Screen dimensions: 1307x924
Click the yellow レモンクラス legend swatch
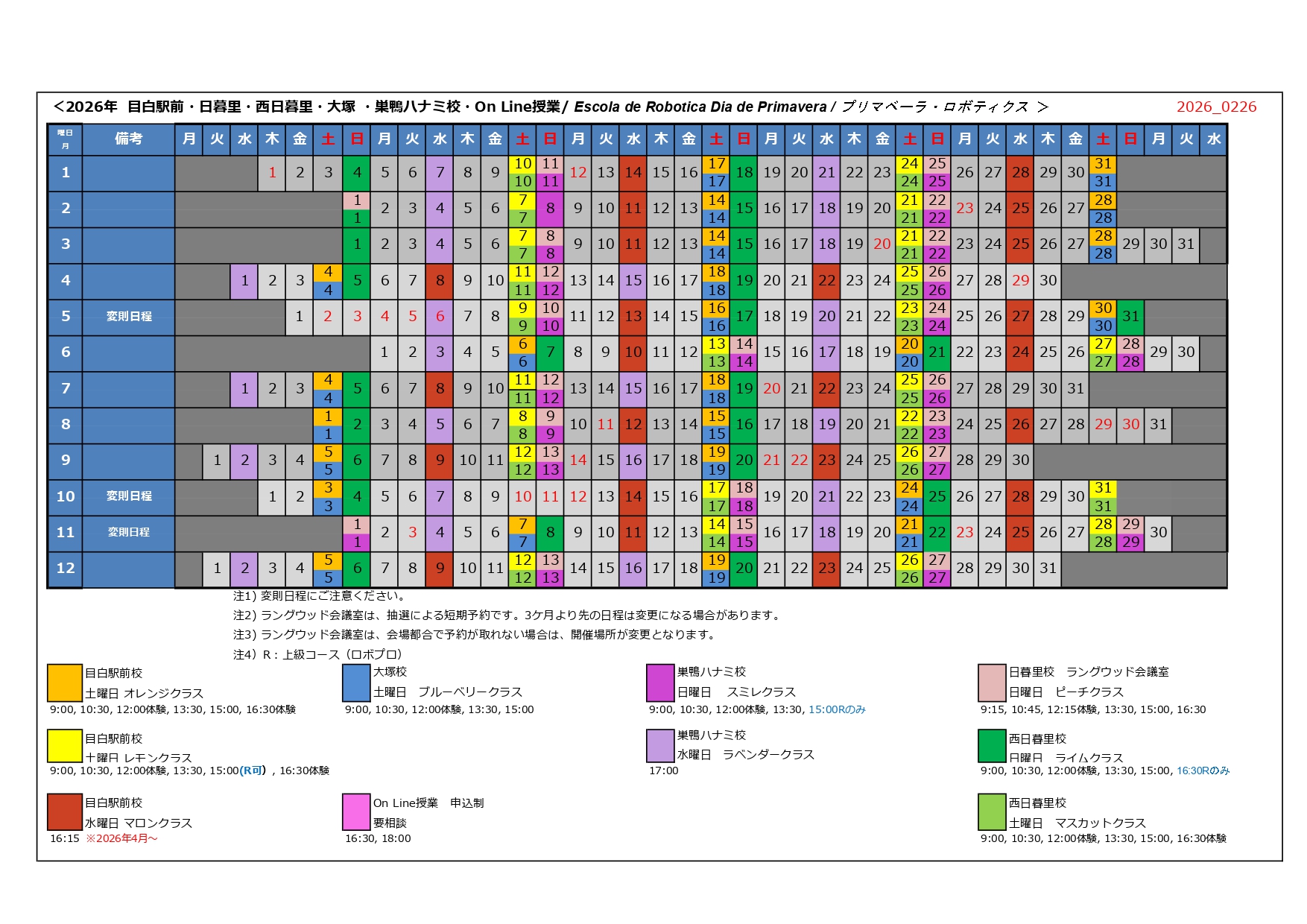coord(64,747)
